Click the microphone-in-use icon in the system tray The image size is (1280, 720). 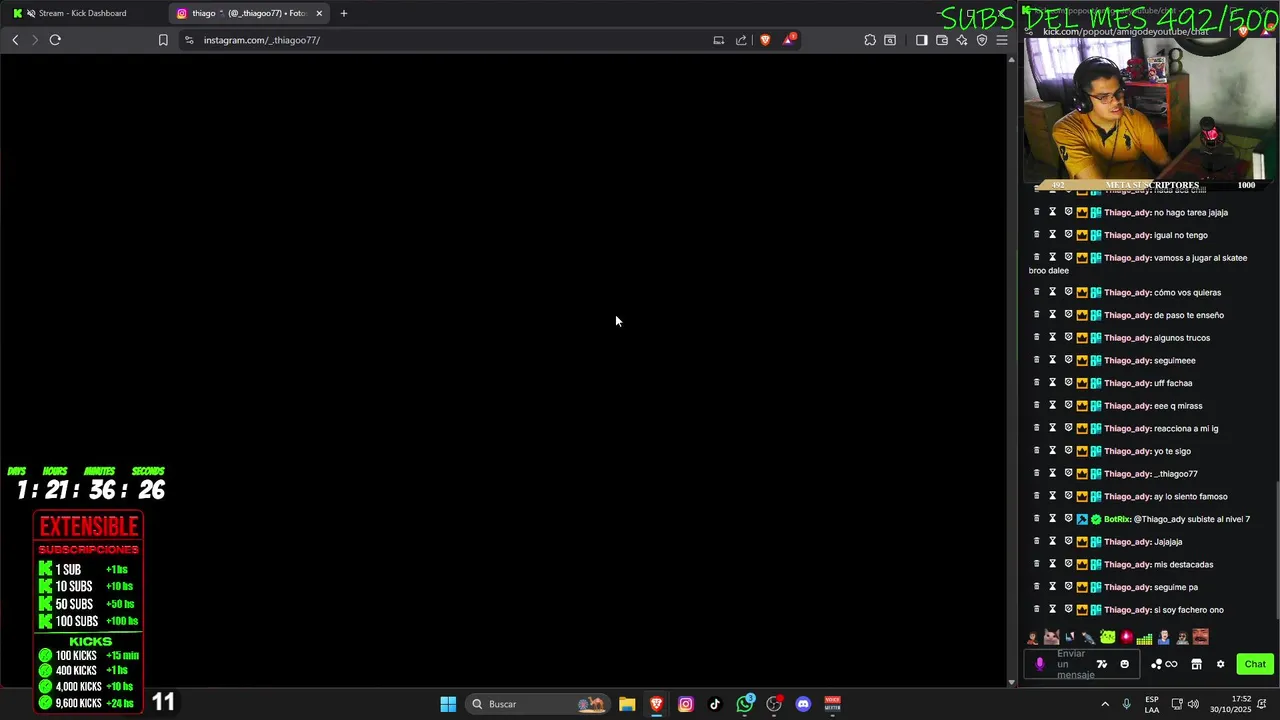1127,704
